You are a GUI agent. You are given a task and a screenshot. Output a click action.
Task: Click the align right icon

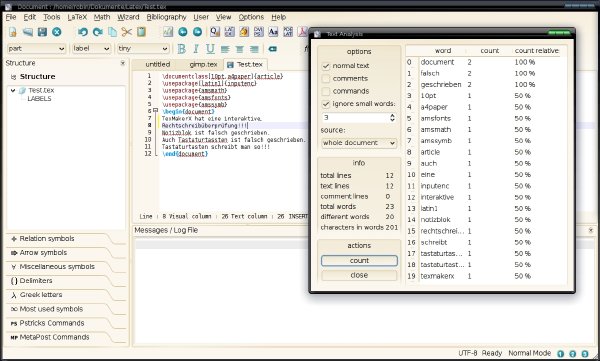pos(254,49)
